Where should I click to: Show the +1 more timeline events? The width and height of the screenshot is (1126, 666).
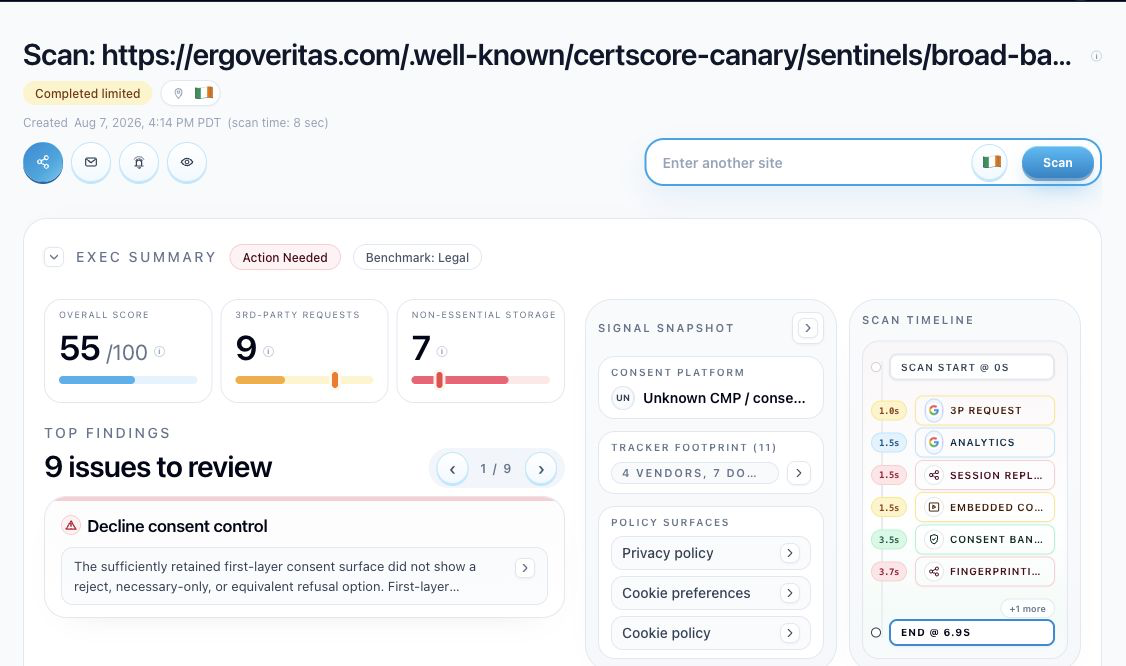point(1027,609)
